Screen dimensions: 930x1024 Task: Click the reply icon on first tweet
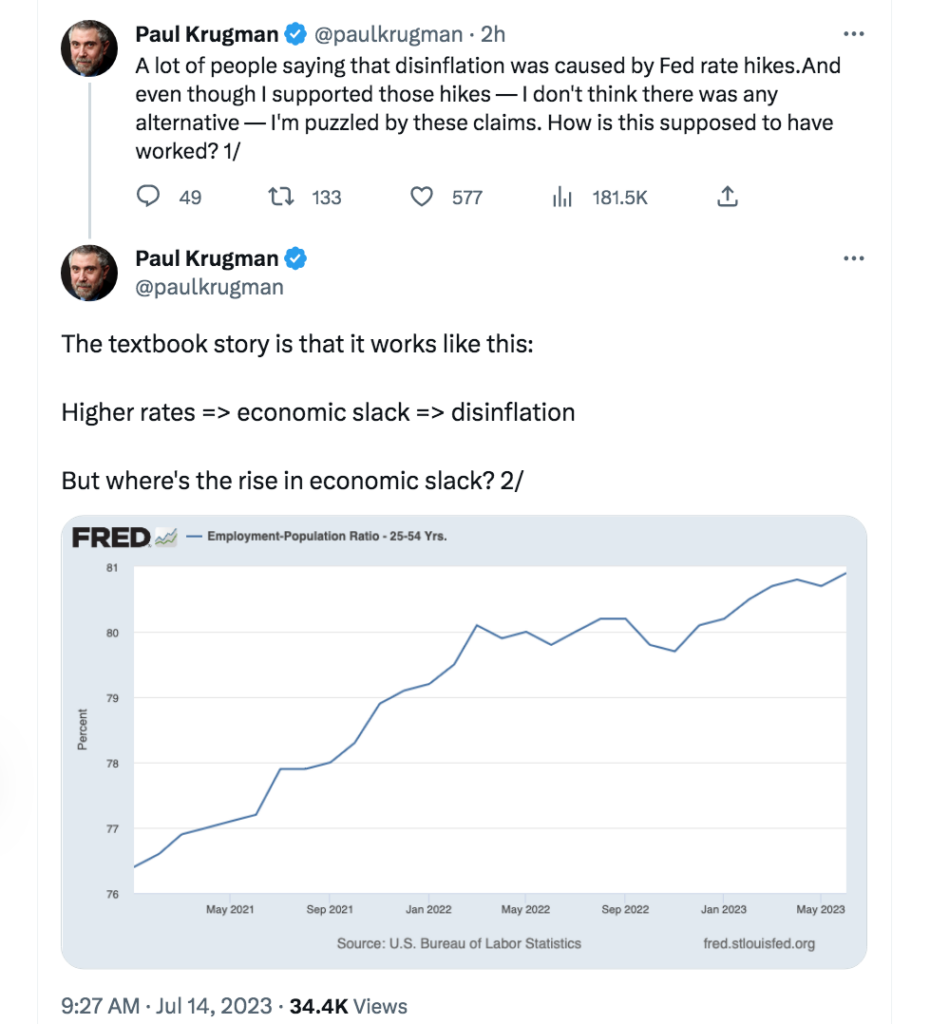[x=148, y=196]
